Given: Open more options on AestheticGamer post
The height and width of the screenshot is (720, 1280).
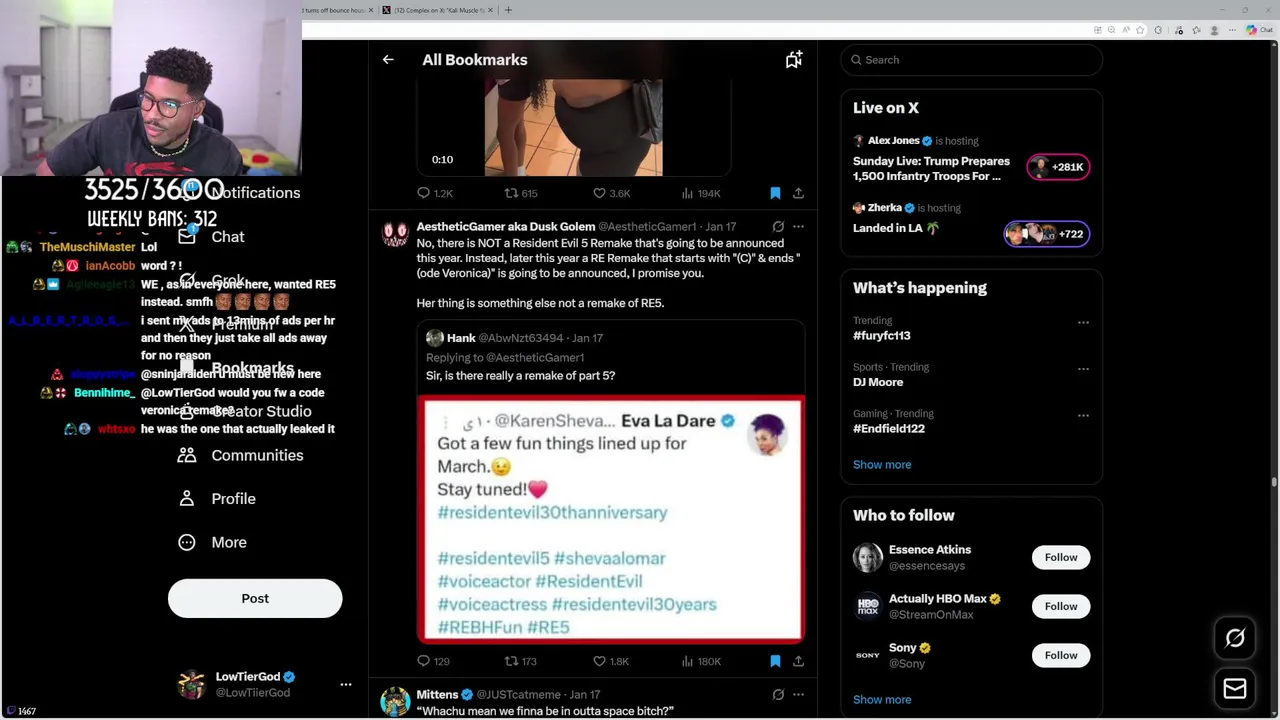Looking at the screenshot, I should [798, 227].
